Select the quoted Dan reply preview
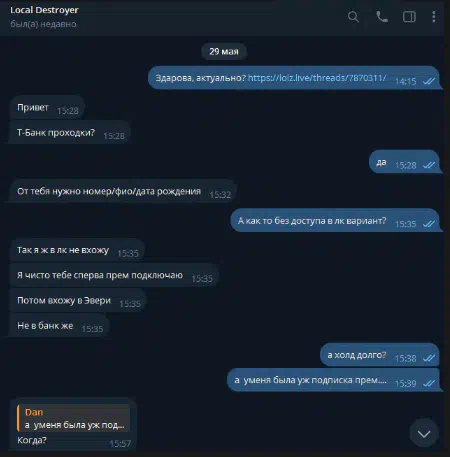This screenshot has height=457, width=450. (x=73, y=418)
